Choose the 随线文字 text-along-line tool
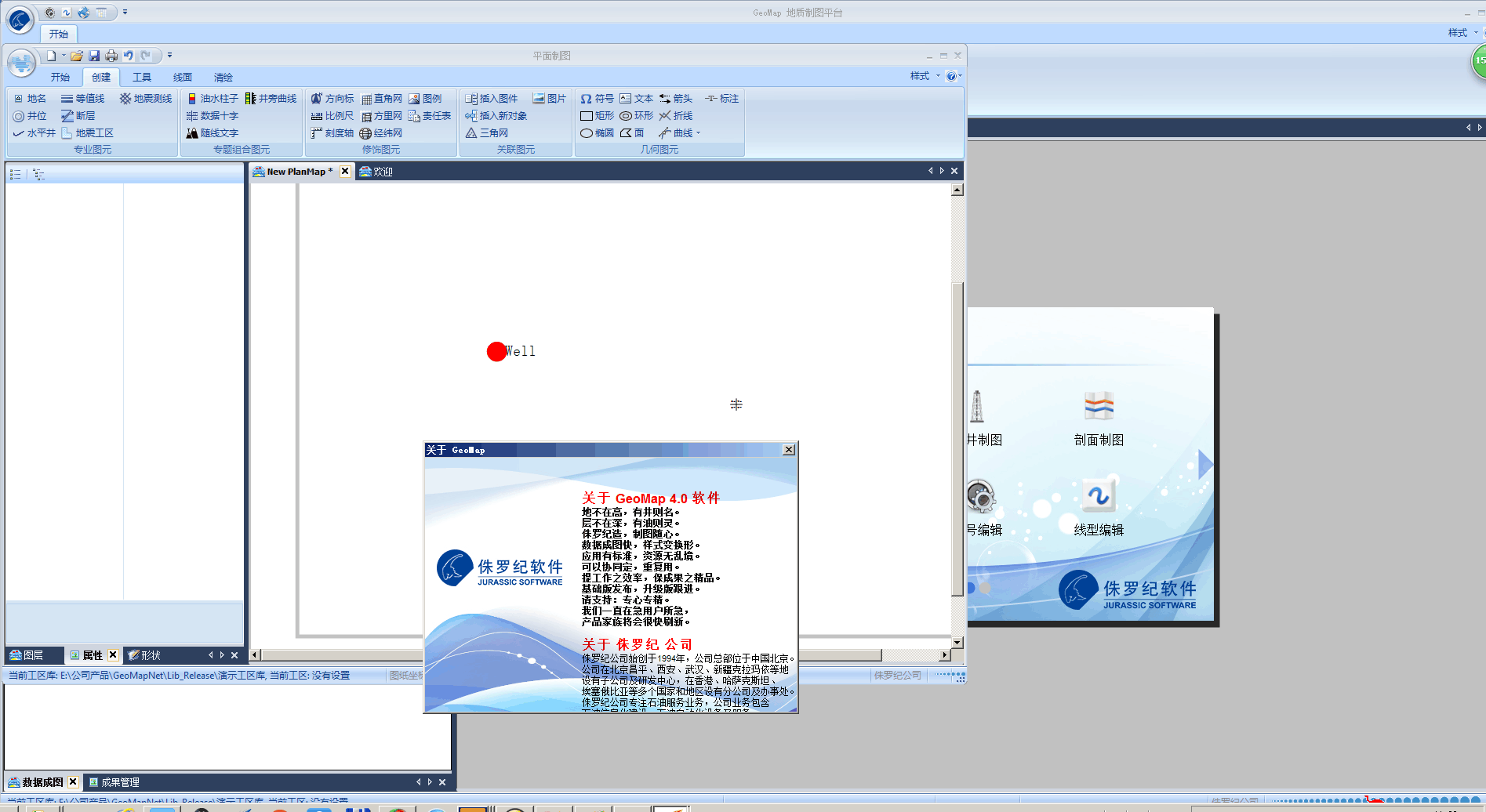The width and height of the screenshot is (1486, 812). (213, 133)
